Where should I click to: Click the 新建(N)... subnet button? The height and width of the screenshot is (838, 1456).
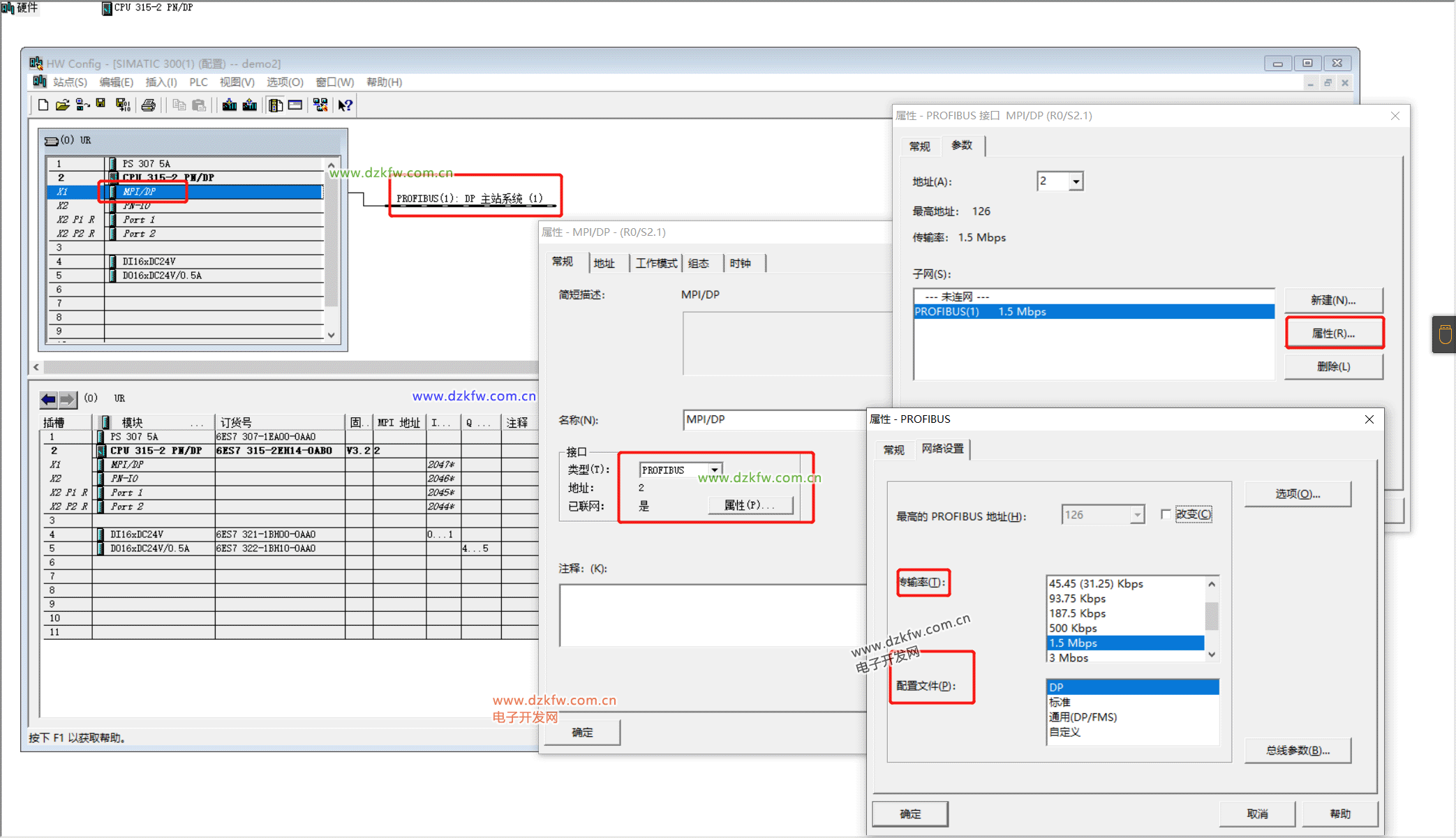click(x=1332, y=300)
